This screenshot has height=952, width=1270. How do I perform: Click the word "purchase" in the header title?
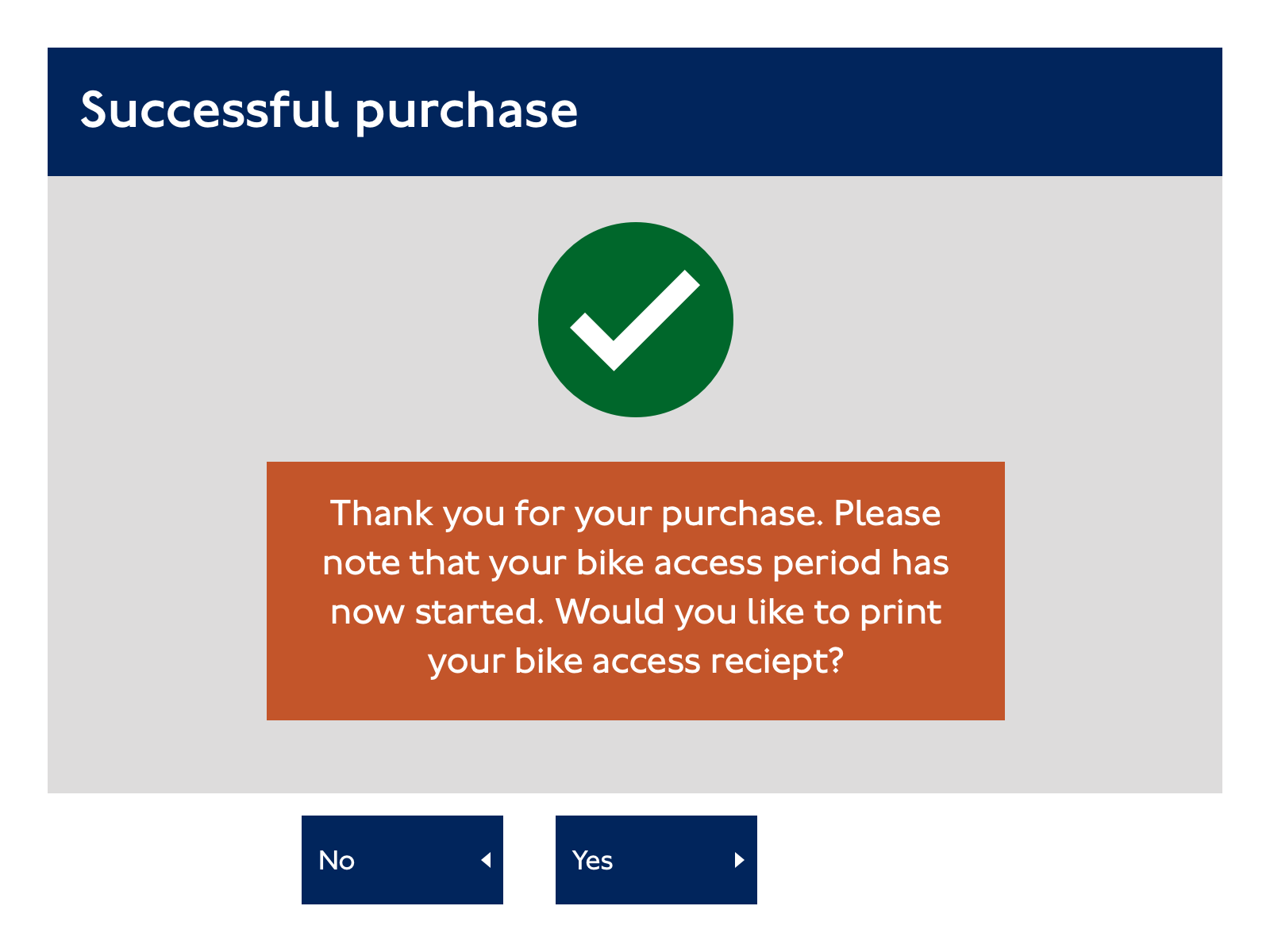(x=467, y=113)
